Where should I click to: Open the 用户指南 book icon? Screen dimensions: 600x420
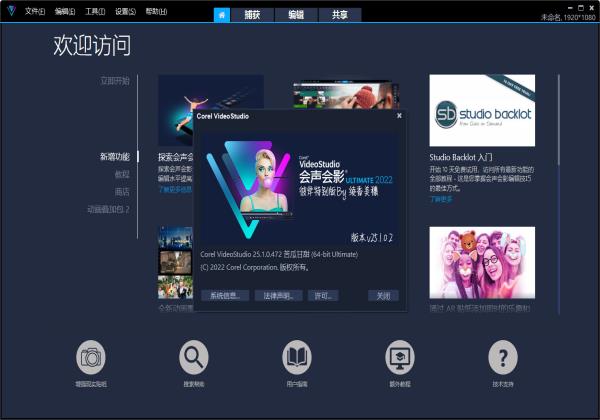coord(297,357)
